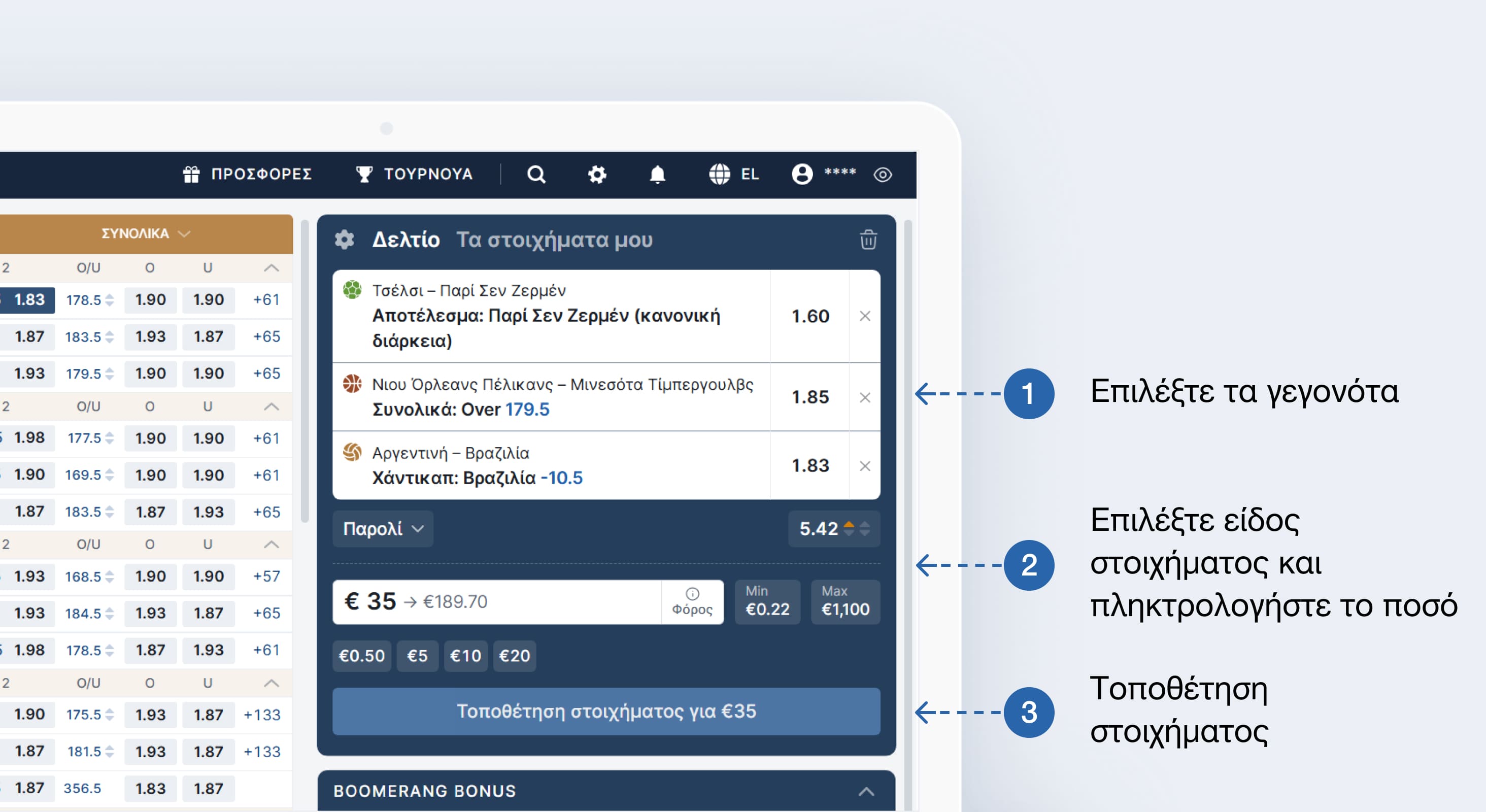Open the notifications bell
The width and height of the screenshot is (1486, 812).
tap(657, 174)
